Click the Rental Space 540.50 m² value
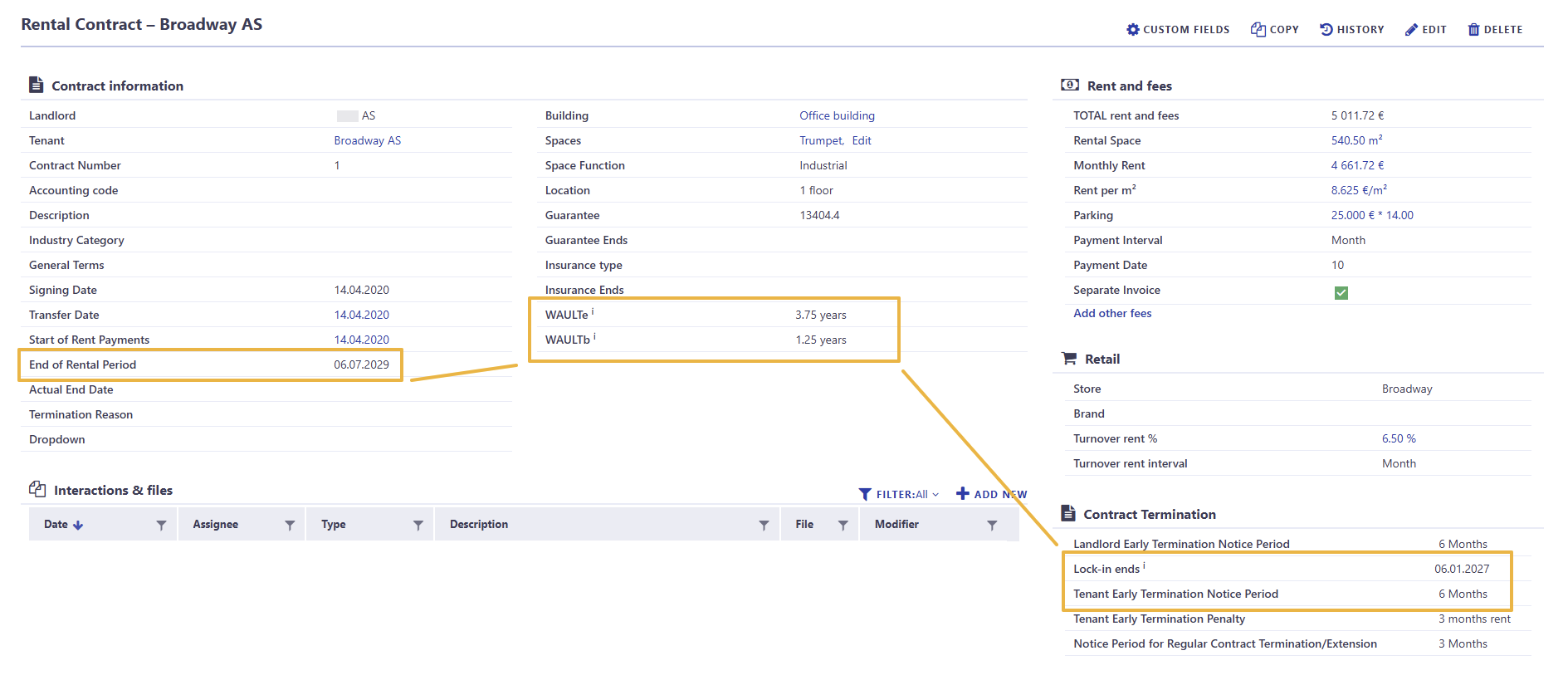This screenshot has width=1568, height=680. (1356, 140)
